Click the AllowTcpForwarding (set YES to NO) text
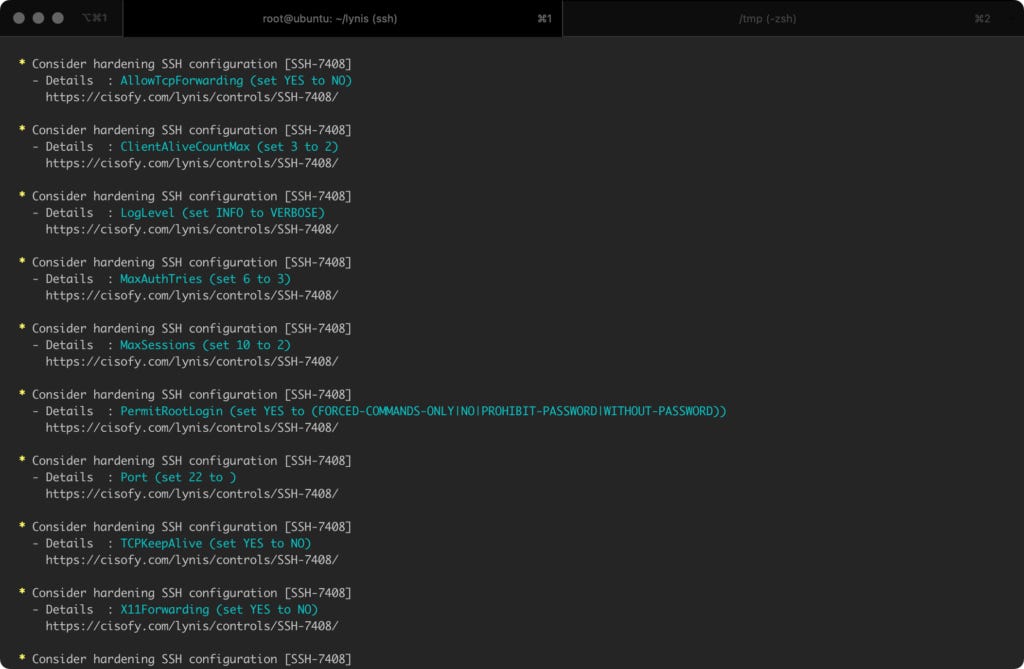This screenshot has height=669, width=1024. point(236,80)
